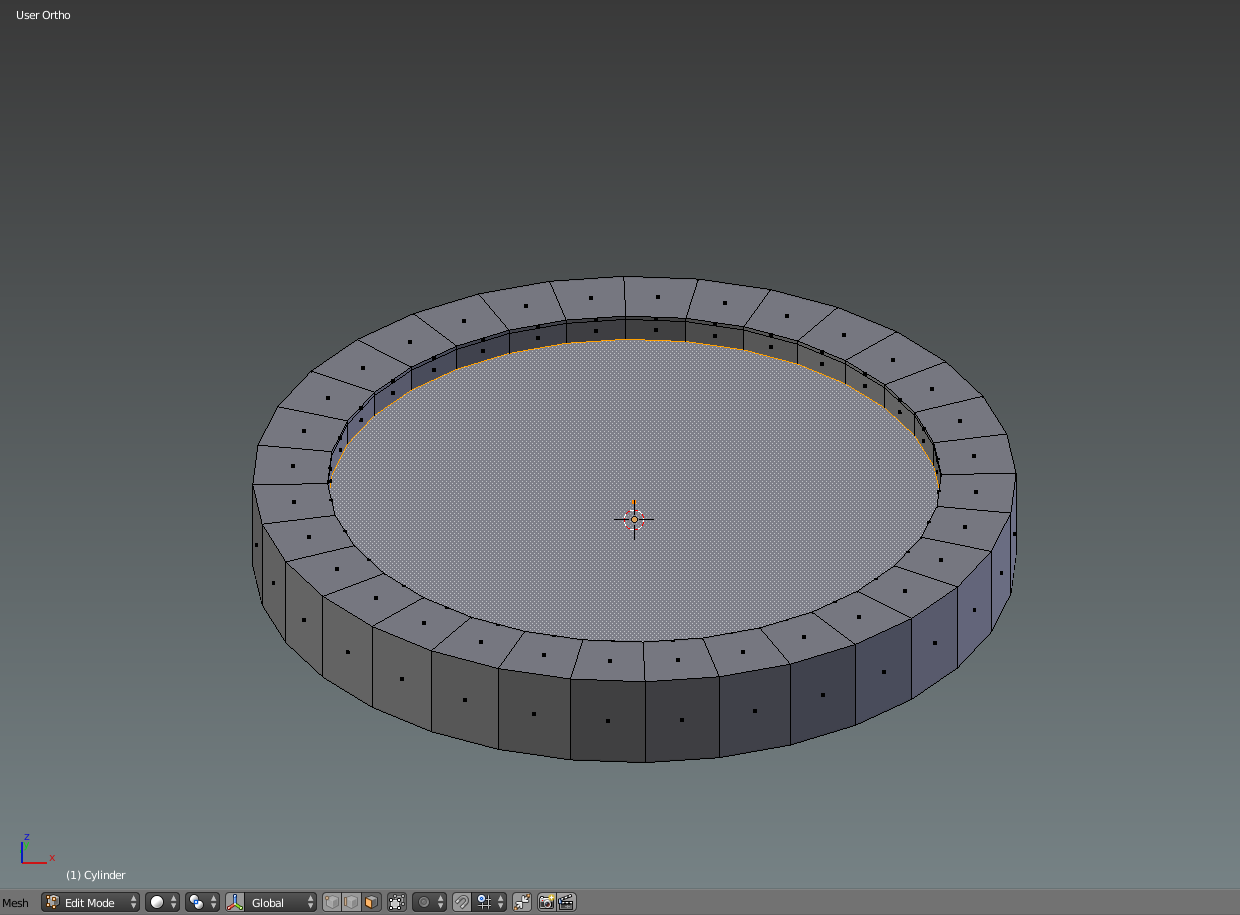
Task: Open the Edit Mode selector dropdown
Action: [x=91, y=903]
